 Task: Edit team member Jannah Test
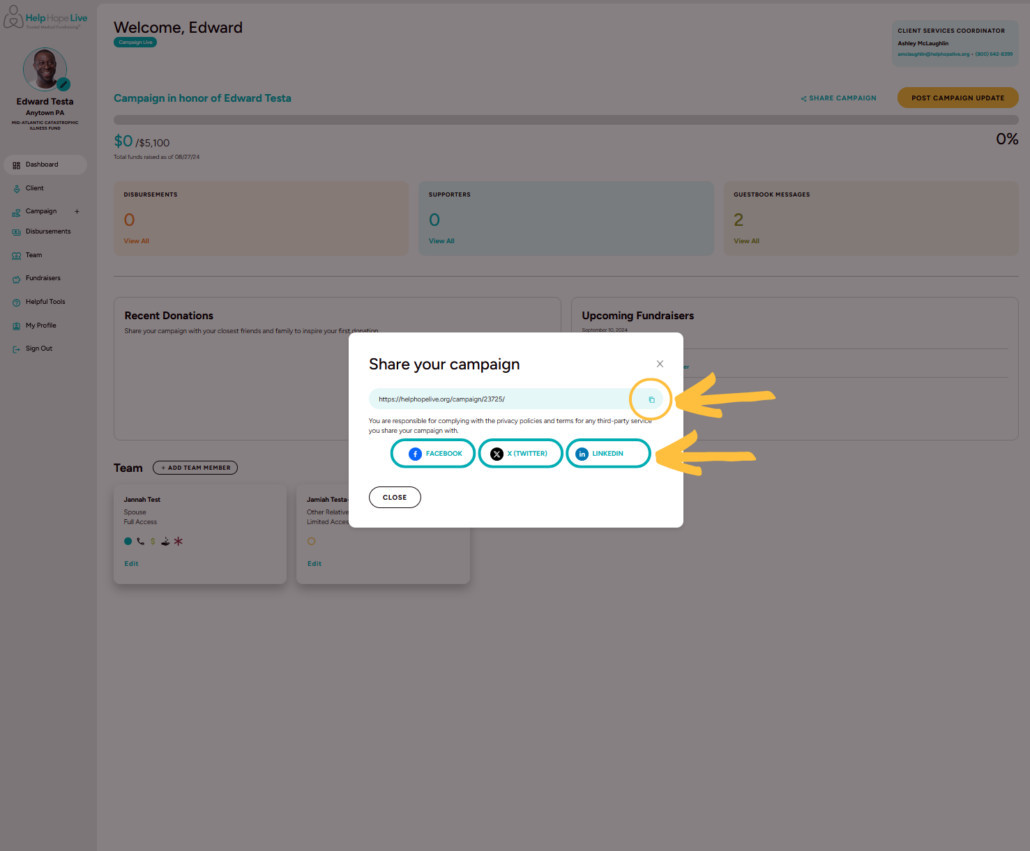click(131, 563)
